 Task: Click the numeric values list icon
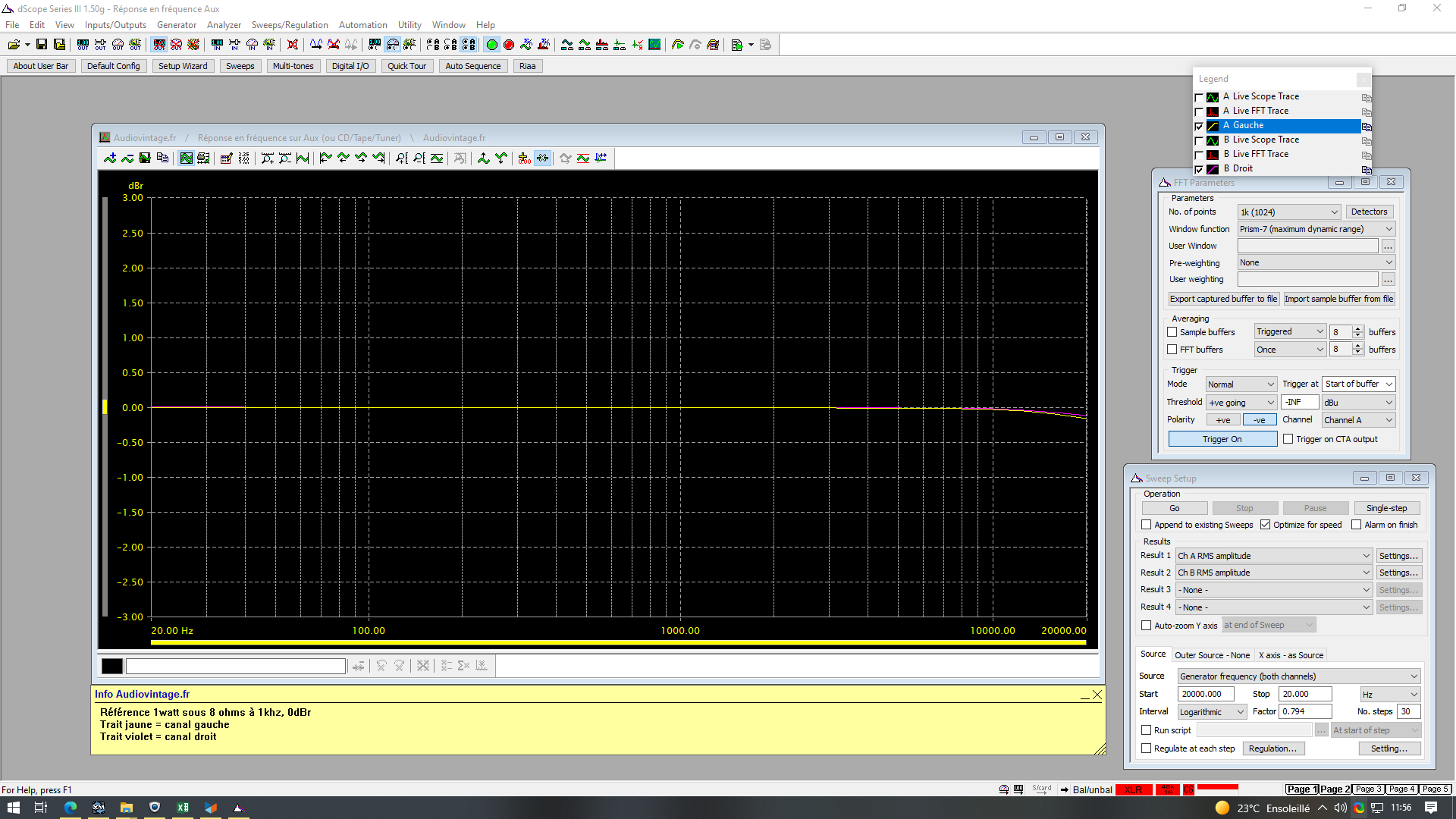click(x=243, y=158)
